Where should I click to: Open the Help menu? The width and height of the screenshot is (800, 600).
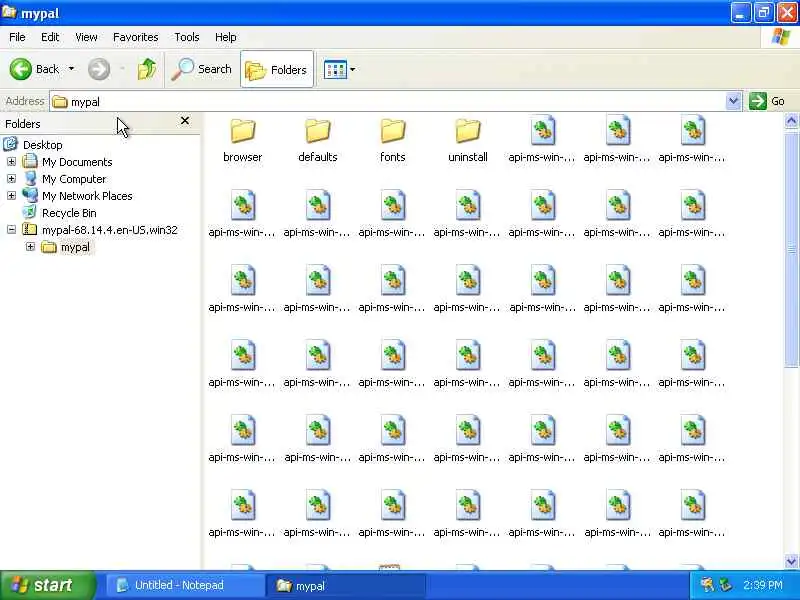[226, 37]
